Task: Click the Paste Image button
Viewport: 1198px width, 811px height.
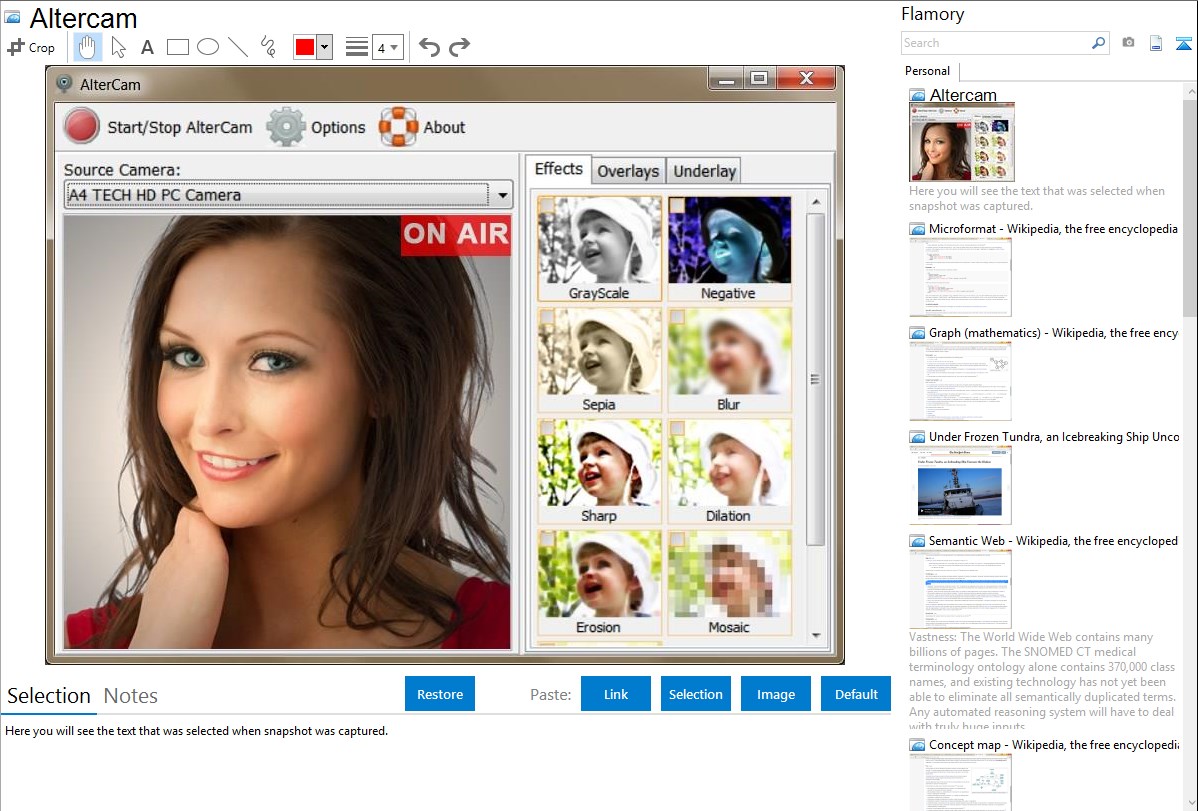Action: pyautogui.click(x=776, y=694)
